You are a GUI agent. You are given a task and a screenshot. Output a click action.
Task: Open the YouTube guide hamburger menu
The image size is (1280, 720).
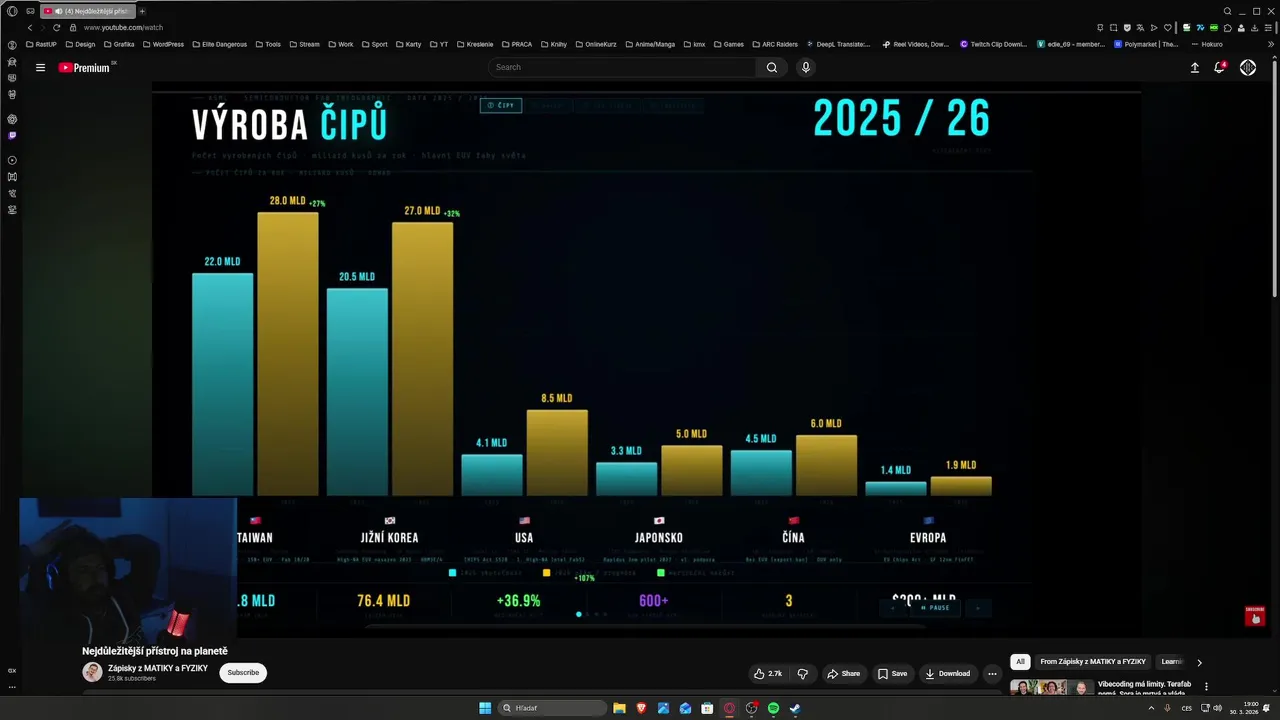pyautogui.click(x=40, y=67)
